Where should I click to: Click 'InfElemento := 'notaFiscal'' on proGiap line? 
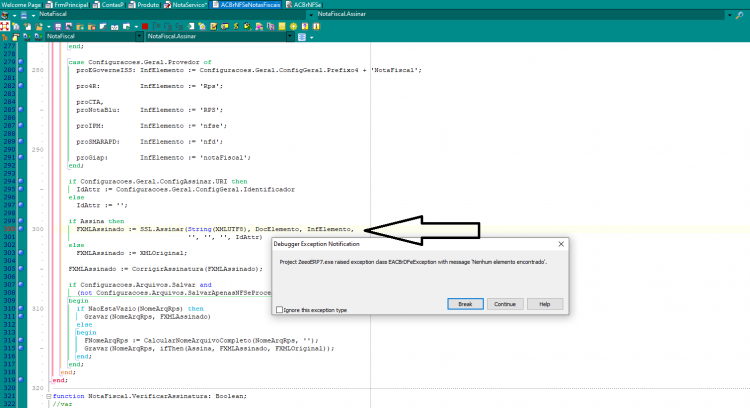(x=194, y=157)
